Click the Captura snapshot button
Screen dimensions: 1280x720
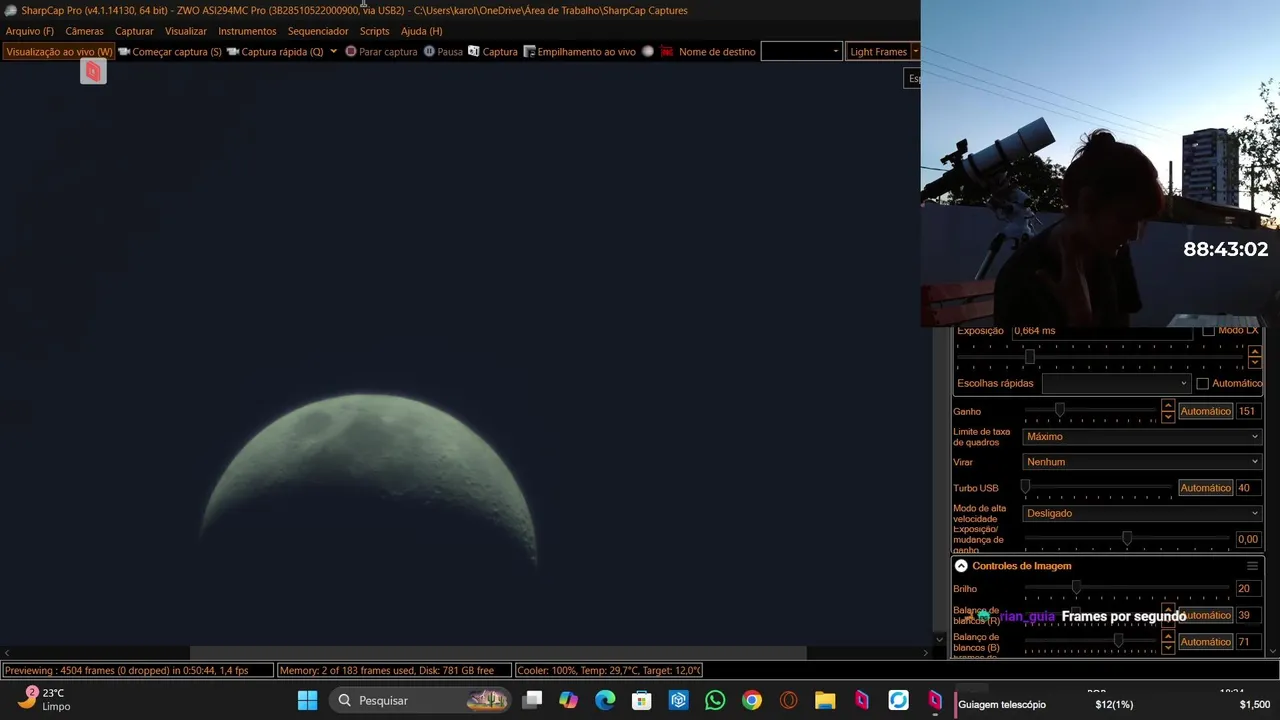493,52
